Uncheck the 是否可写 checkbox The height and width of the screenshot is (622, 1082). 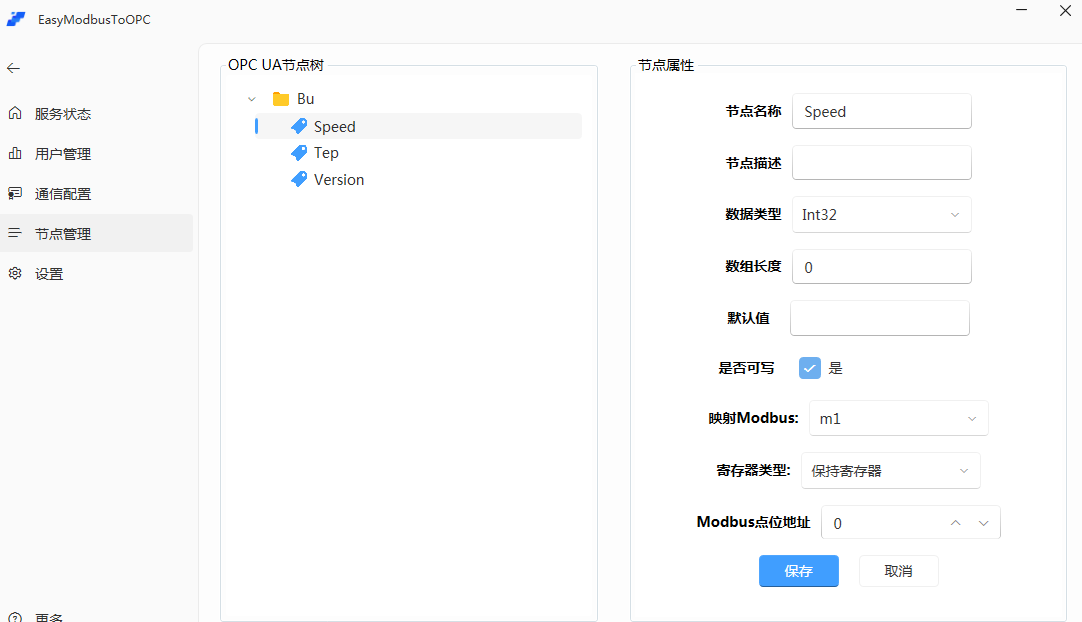[x=810, y=368]
